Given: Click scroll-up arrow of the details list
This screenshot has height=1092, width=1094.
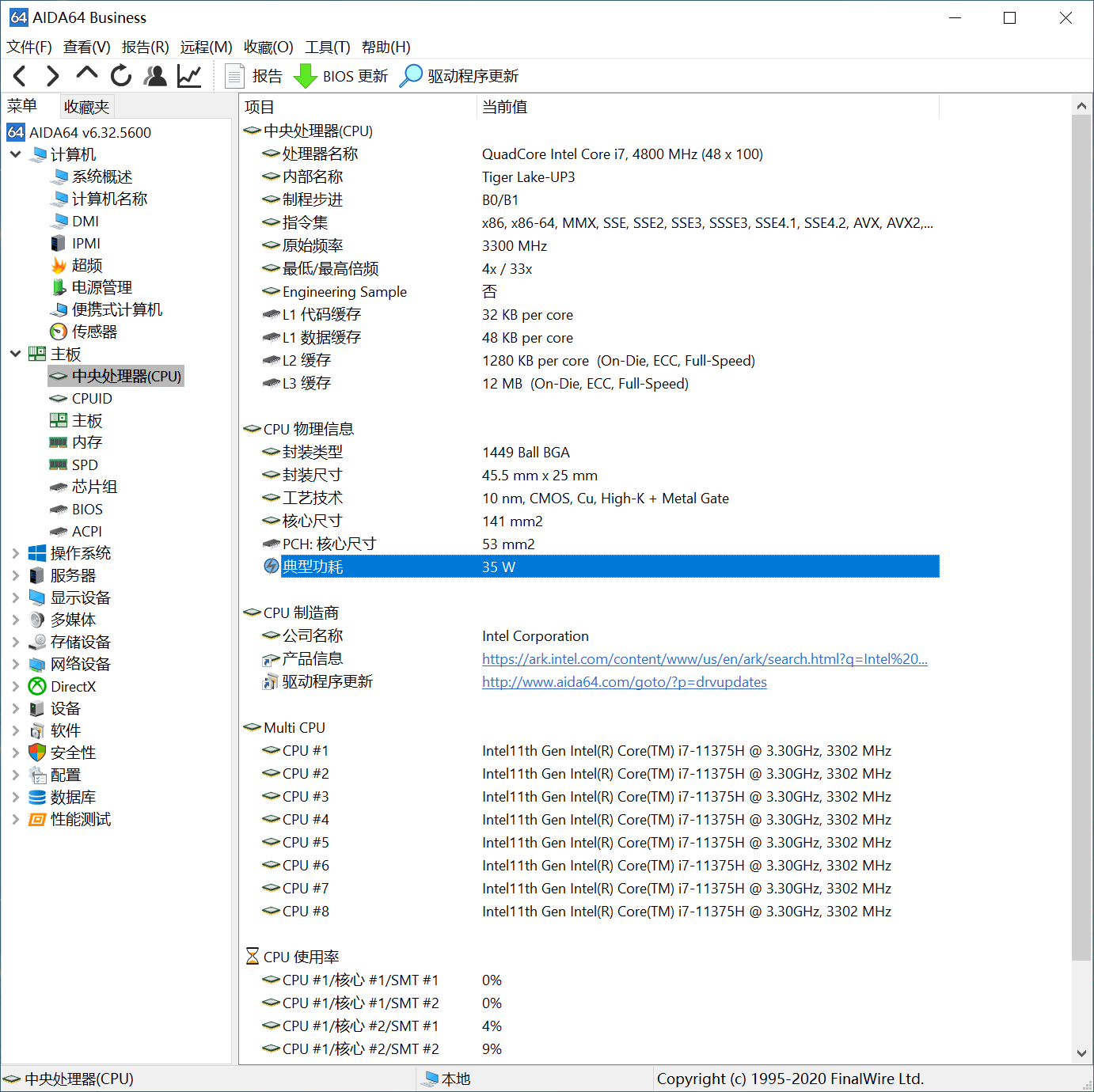Looking at the screenshot, I should click(1081, 104).
